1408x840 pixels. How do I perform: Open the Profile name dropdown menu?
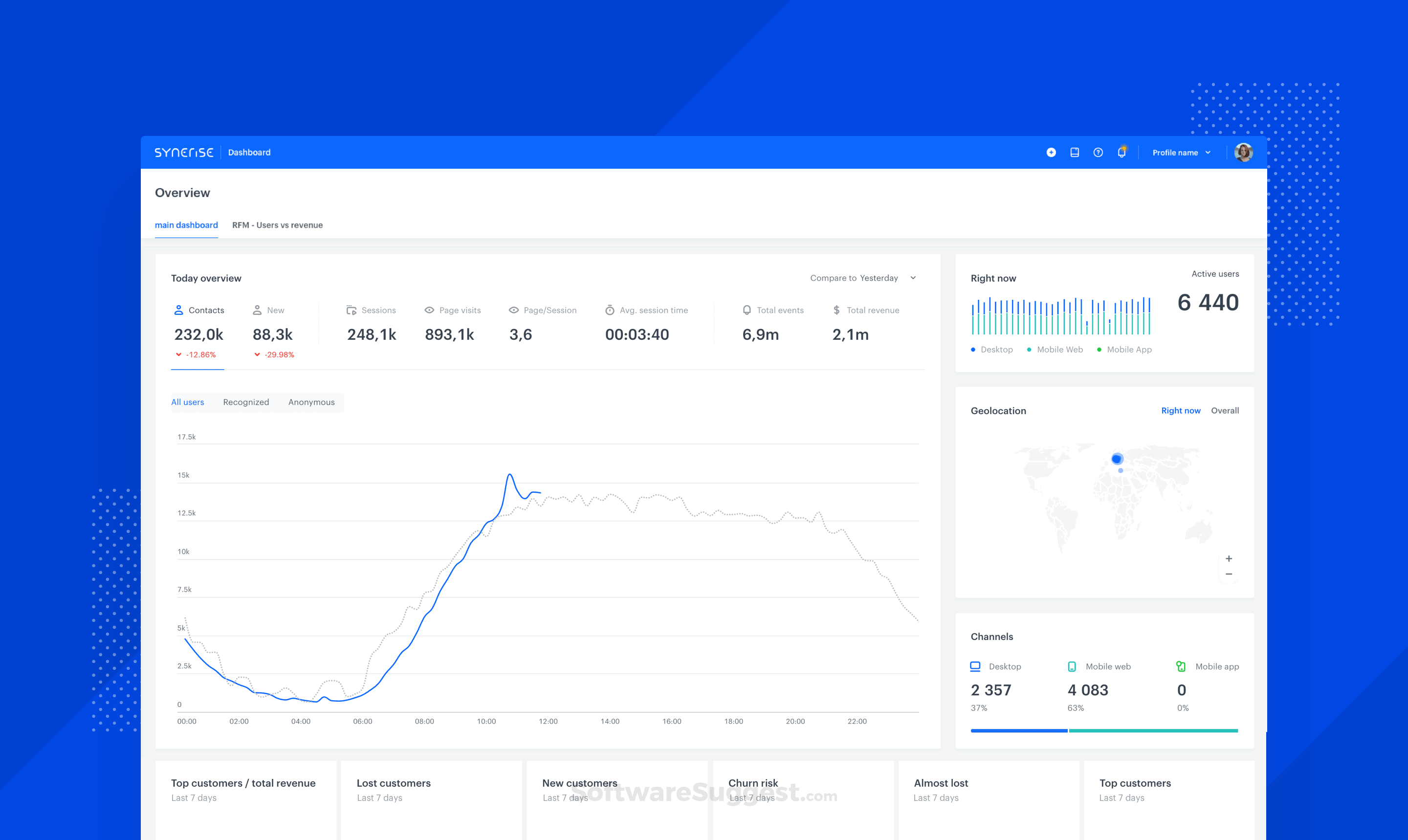[x=1181, y=152]
